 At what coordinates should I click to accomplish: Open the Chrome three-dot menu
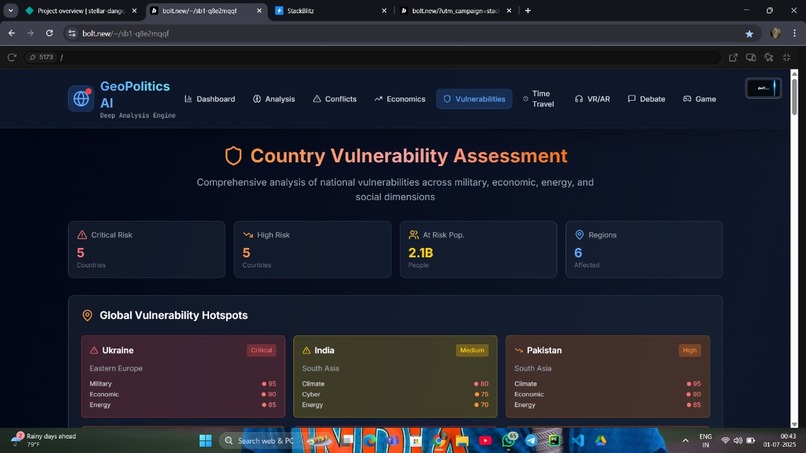[794, 33]
